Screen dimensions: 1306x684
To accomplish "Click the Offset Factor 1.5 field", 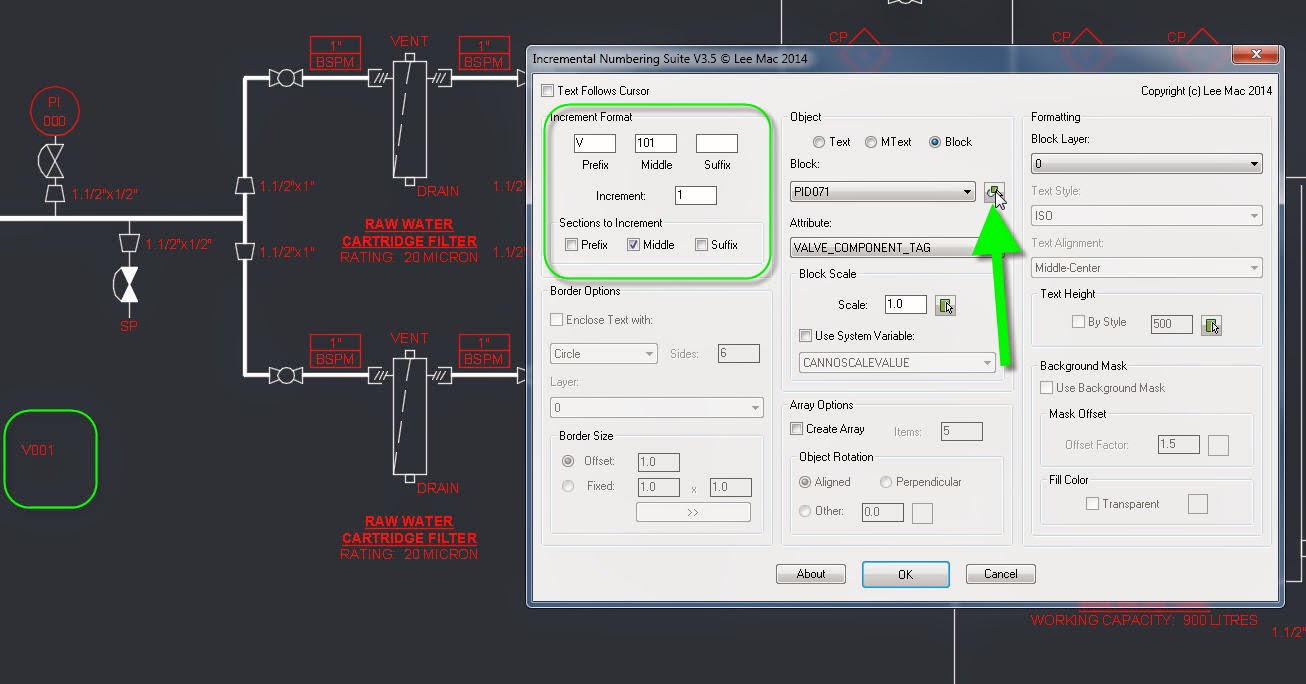I will 1178,444.
